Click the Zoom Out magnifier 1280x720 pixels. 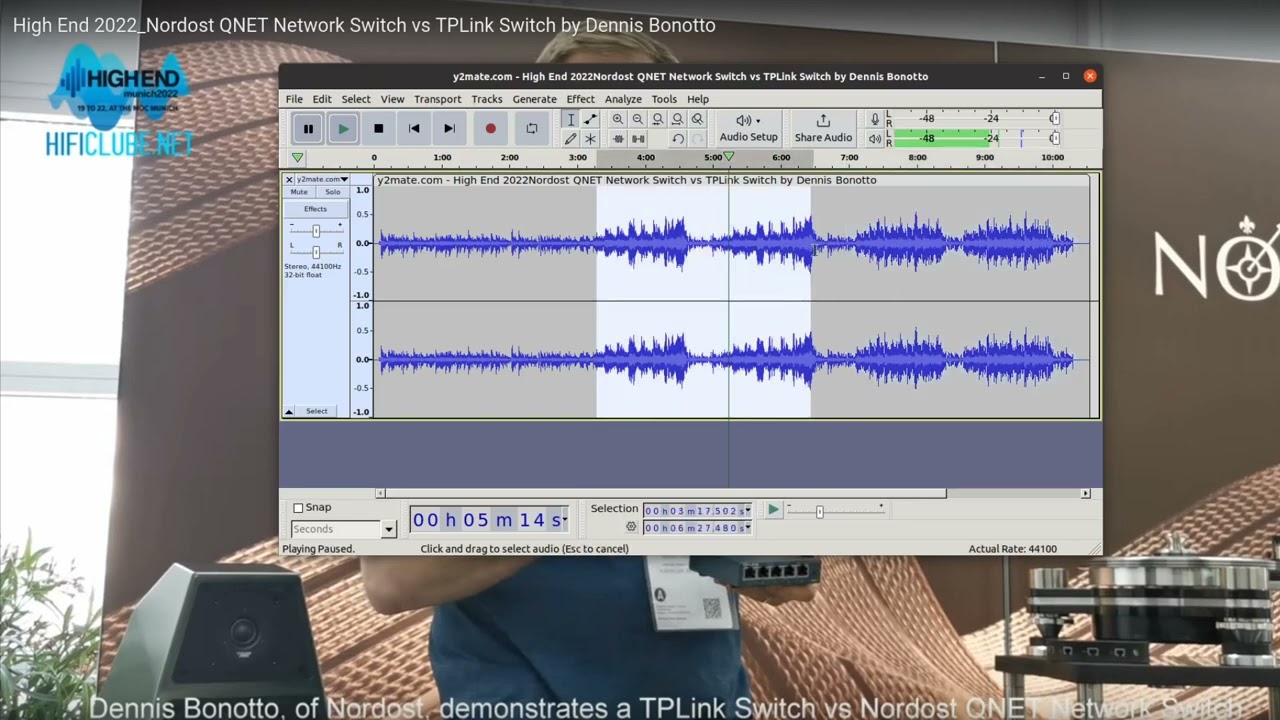638,120
